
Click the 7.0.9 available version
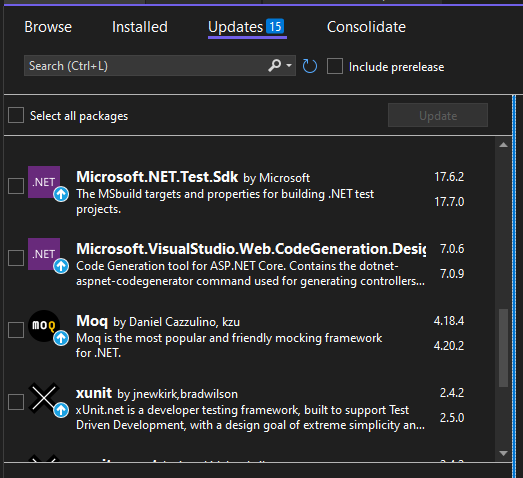pos(452,274)
